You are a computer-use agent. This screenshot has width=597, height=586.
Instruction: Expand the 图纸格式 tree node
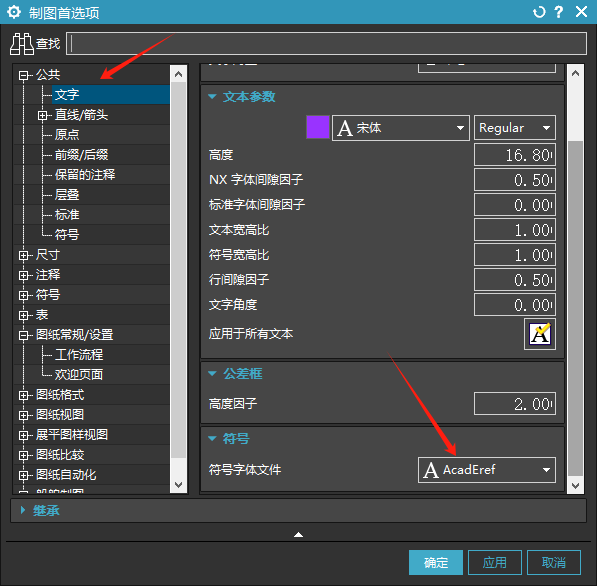click(x=24, y=395)
